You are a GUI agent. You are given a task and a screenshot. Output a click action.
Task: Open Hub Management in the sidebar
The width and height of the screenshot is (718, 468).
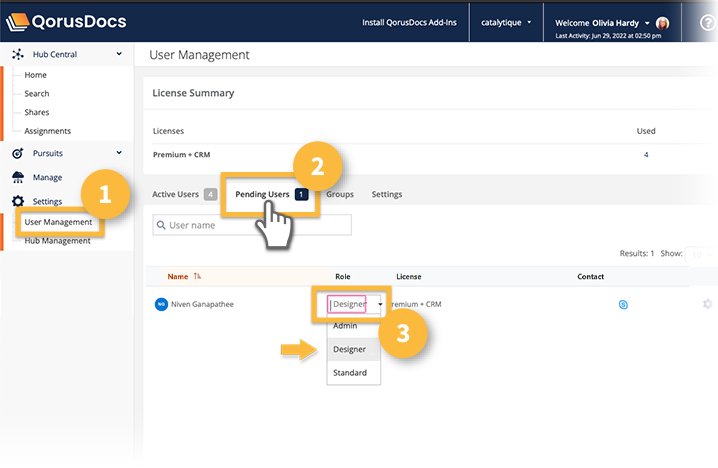(x=57, y=241)
